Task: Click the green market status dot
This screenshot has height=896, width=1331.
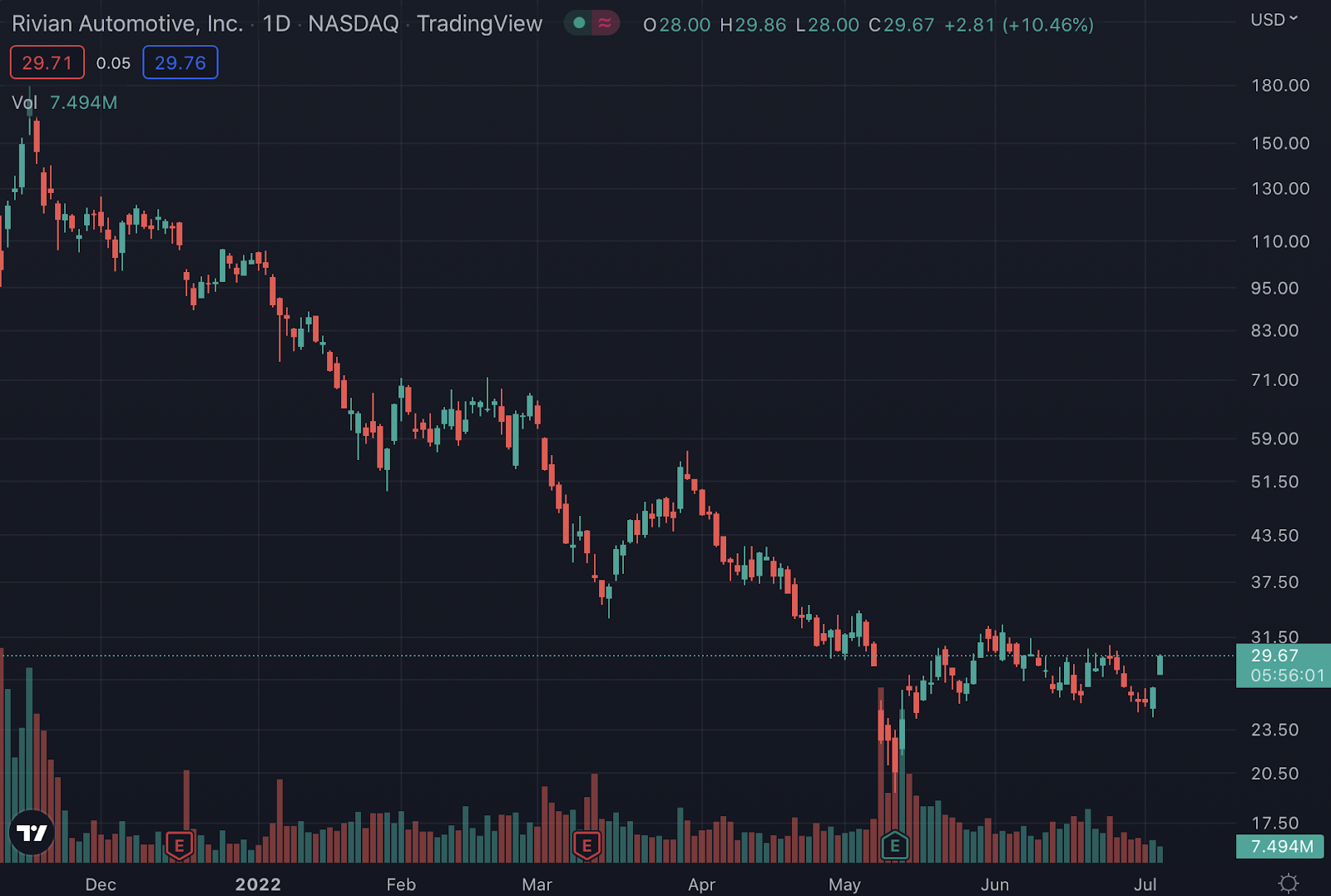Action: point(579,23)
